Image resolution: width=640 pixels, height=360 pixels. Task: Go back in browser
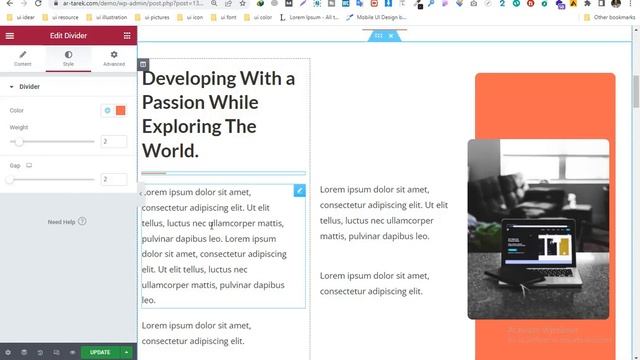[x=9, y=3]
